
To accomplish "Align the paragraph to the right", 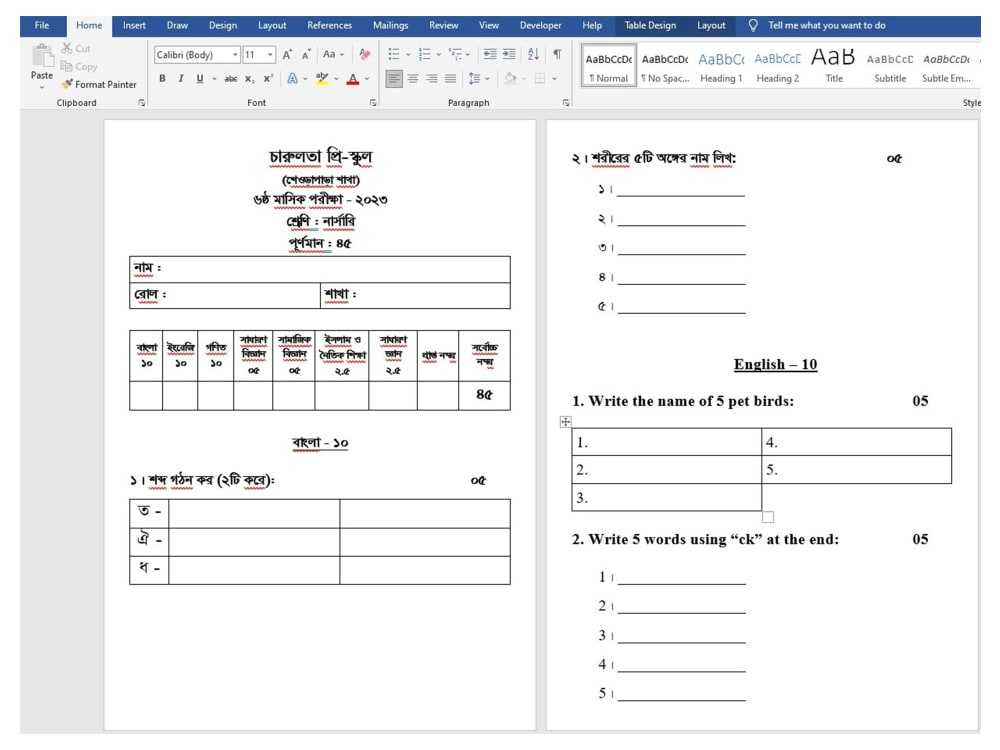I will (x=432, y=78).
